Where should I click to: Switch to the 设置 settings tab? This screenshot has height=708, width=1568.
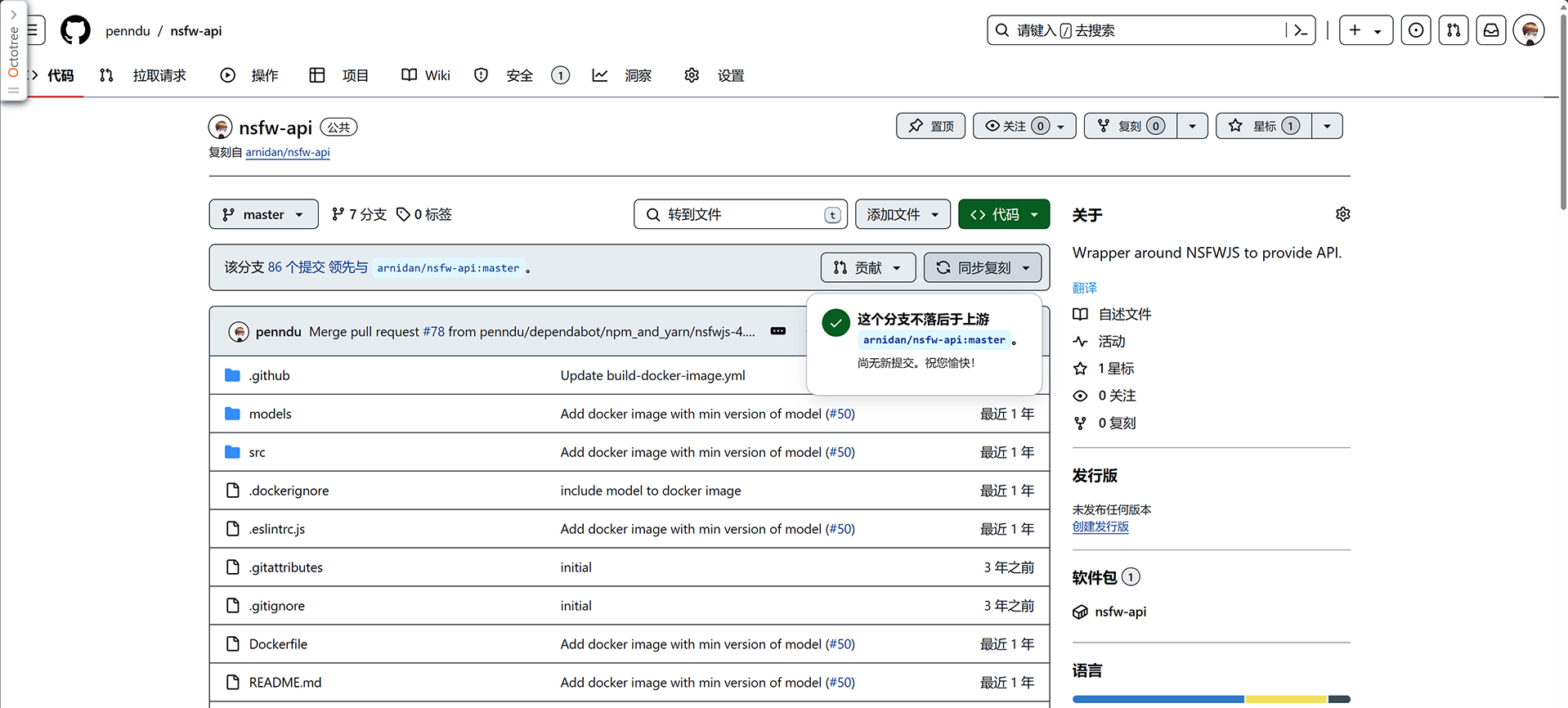(715, 75)
